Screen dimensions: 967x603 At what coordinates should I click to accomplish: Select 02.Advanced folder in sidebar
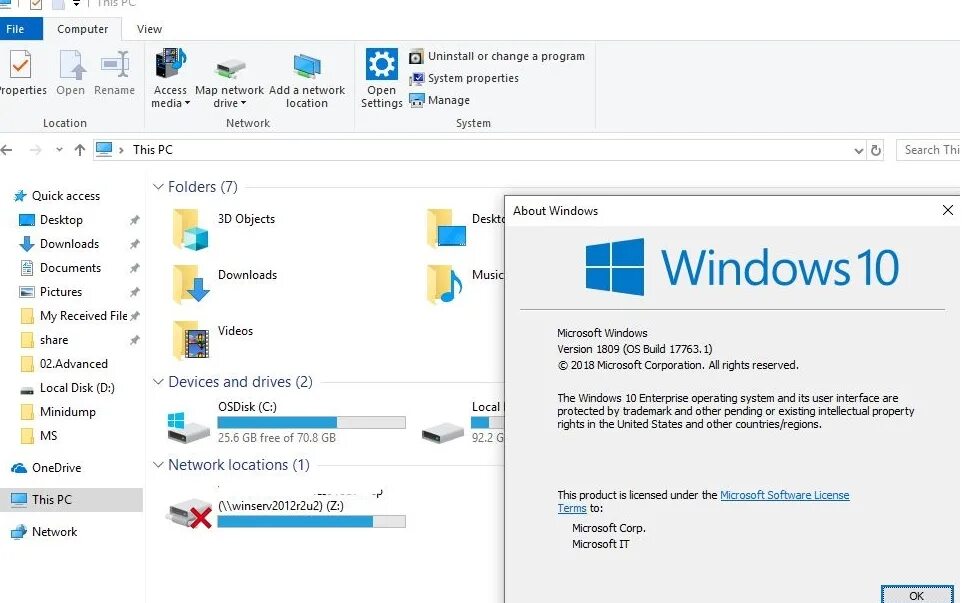coord(73,364)
